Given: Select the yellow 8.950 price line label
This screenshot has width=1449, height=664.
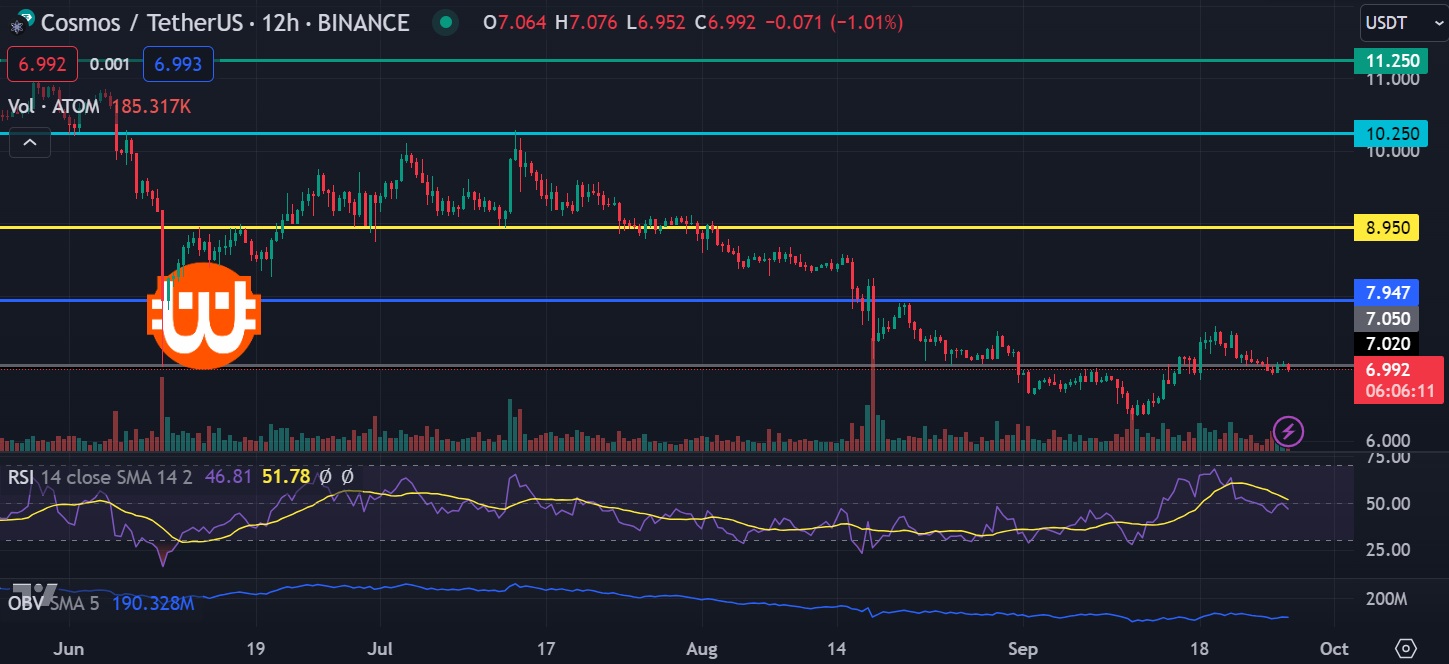Looking at the screenshot, I should [1386, 228].
